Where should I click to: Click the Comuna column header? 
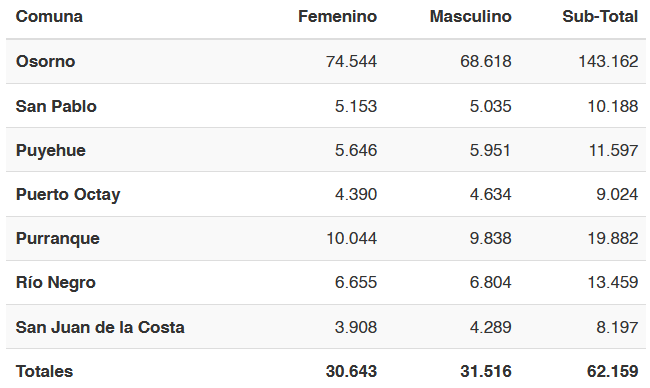tap(49, 17)
